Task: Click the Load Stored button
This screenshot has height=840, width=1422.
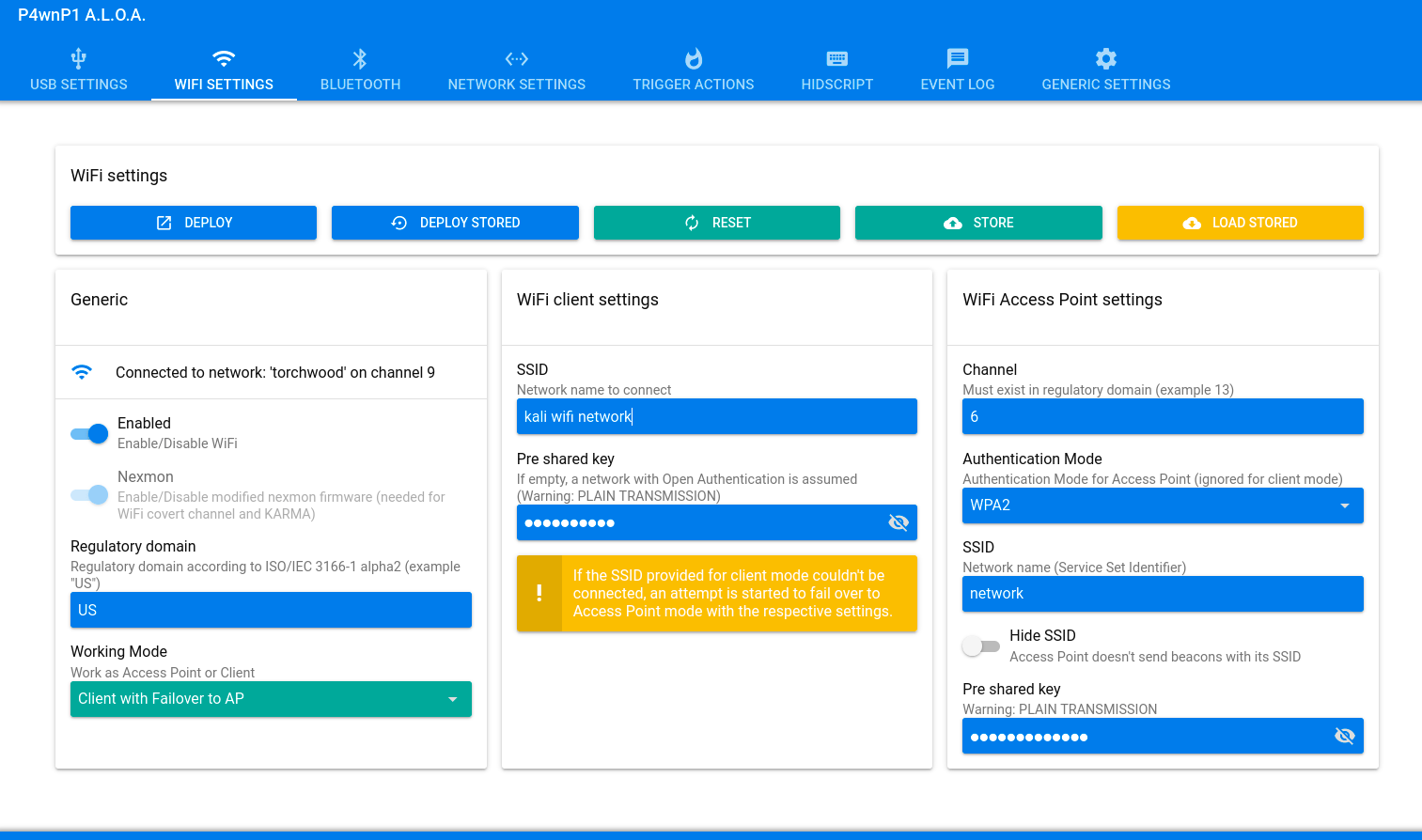Action: (x=1240, y=223)
